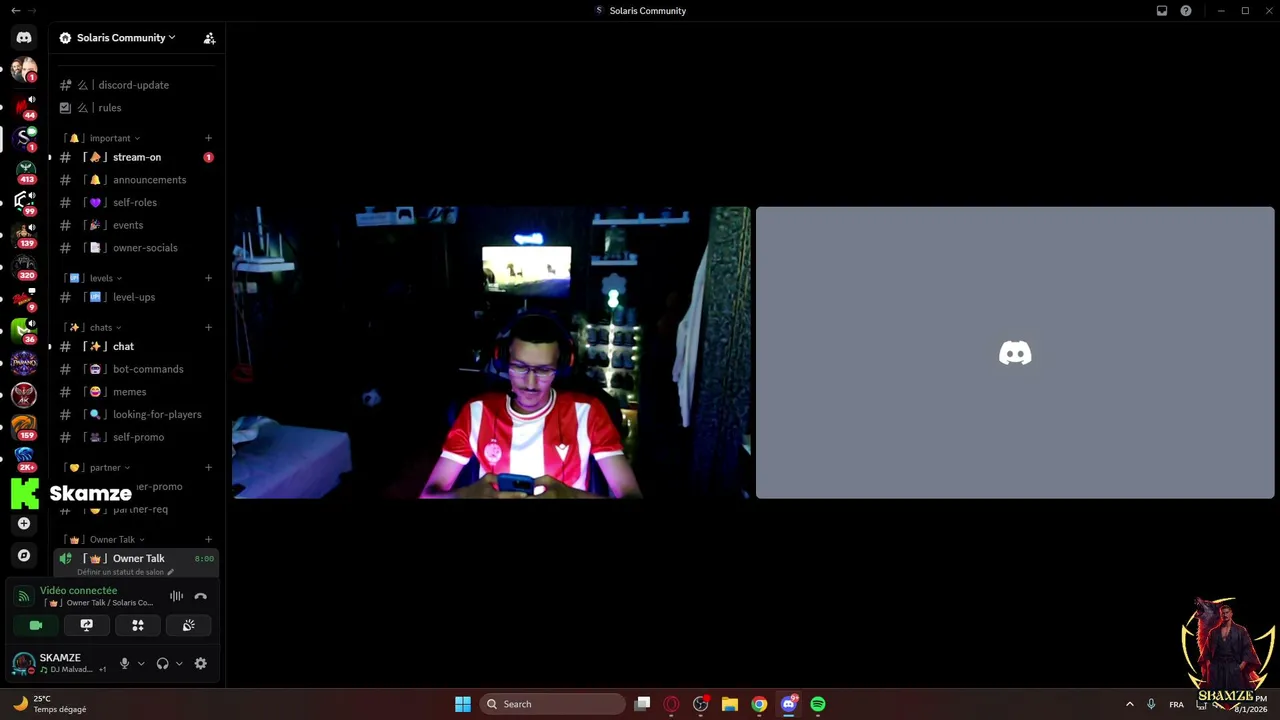The height and width of the screenshot is (720, 1280).
Task: Deafen the headphones
Action: 162,663
